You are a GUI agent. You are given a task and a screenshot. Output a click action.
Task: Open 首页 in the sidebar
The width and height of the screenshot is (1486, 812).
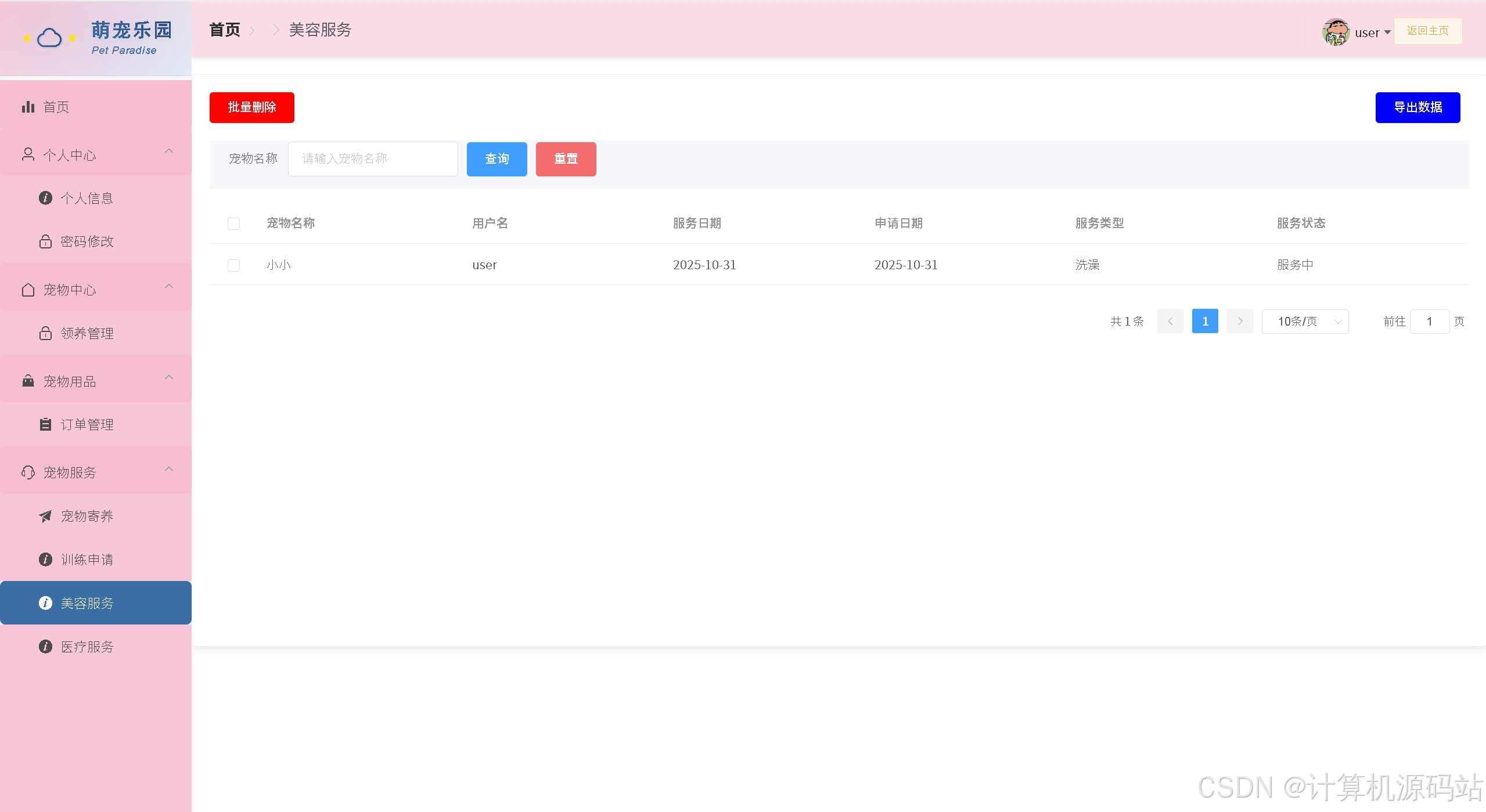96,107
